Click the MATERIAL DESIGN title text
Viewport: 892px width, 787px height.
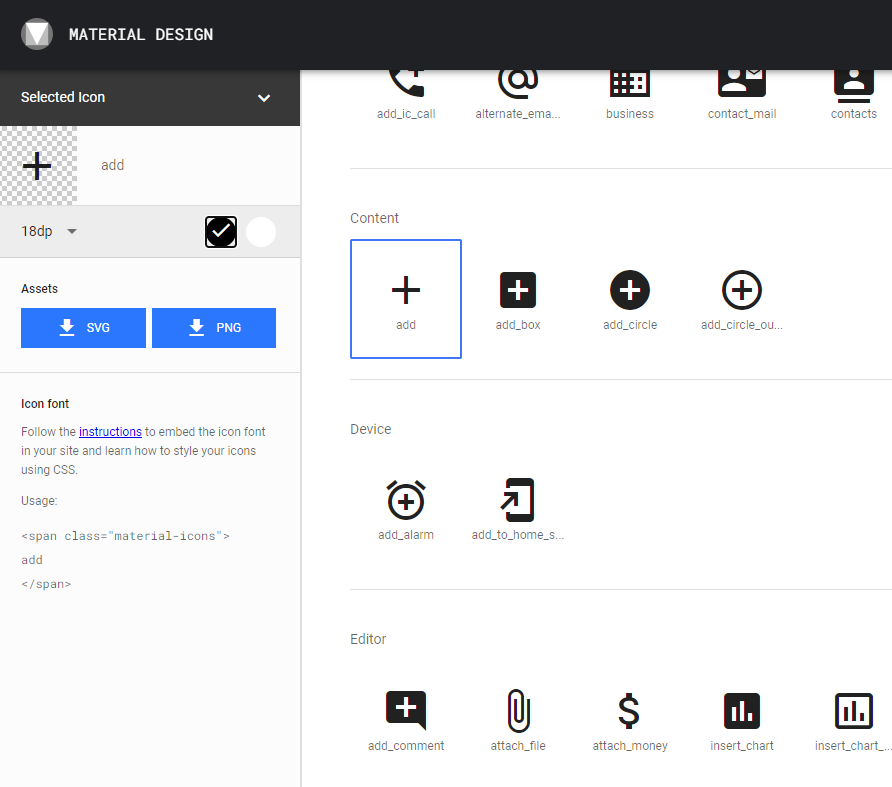click(x=141, y=34)
